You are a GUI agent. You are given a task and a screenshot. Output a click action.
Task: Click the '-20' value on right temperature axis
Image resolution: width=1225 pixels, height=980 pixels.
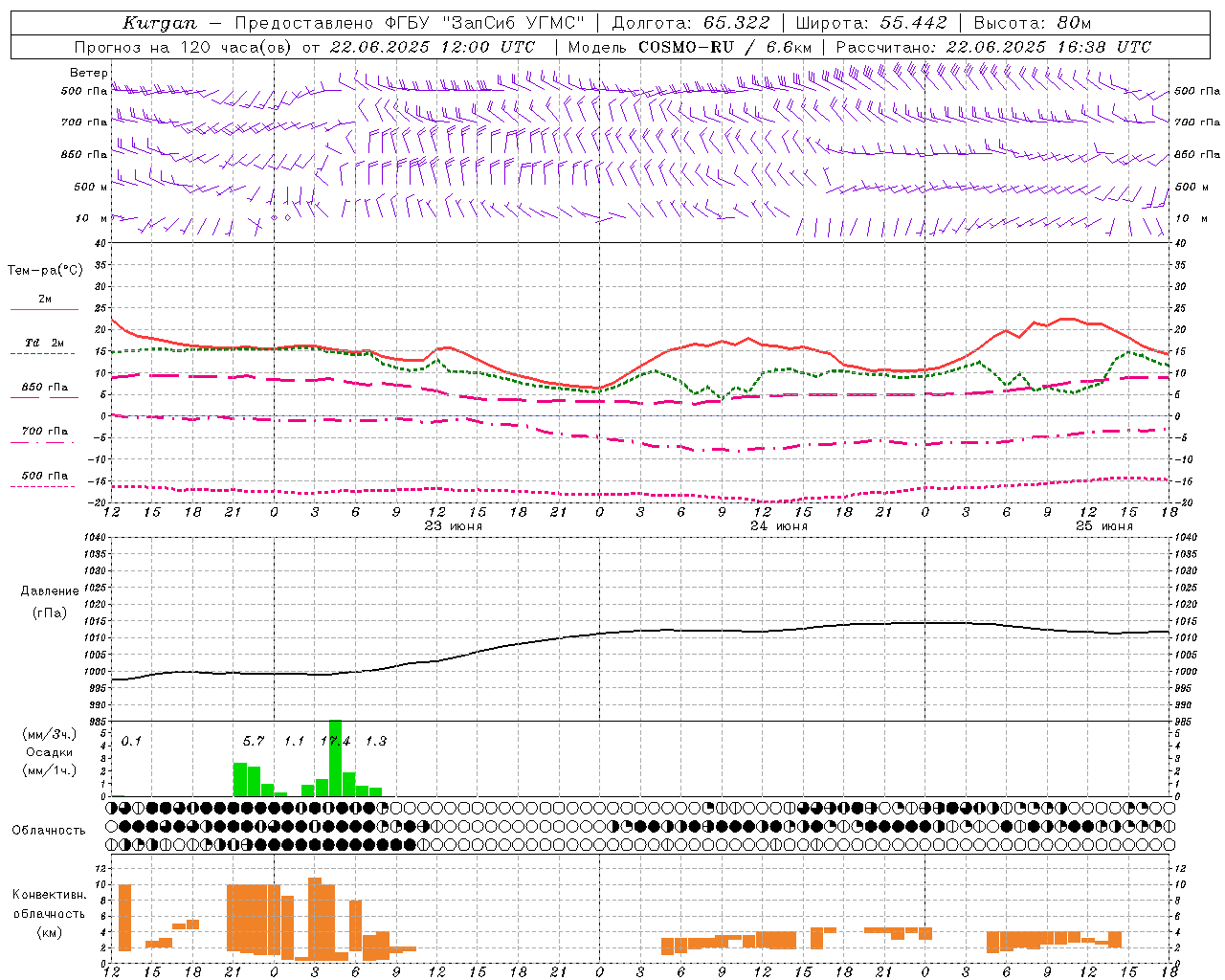[x=1182, y=503]
